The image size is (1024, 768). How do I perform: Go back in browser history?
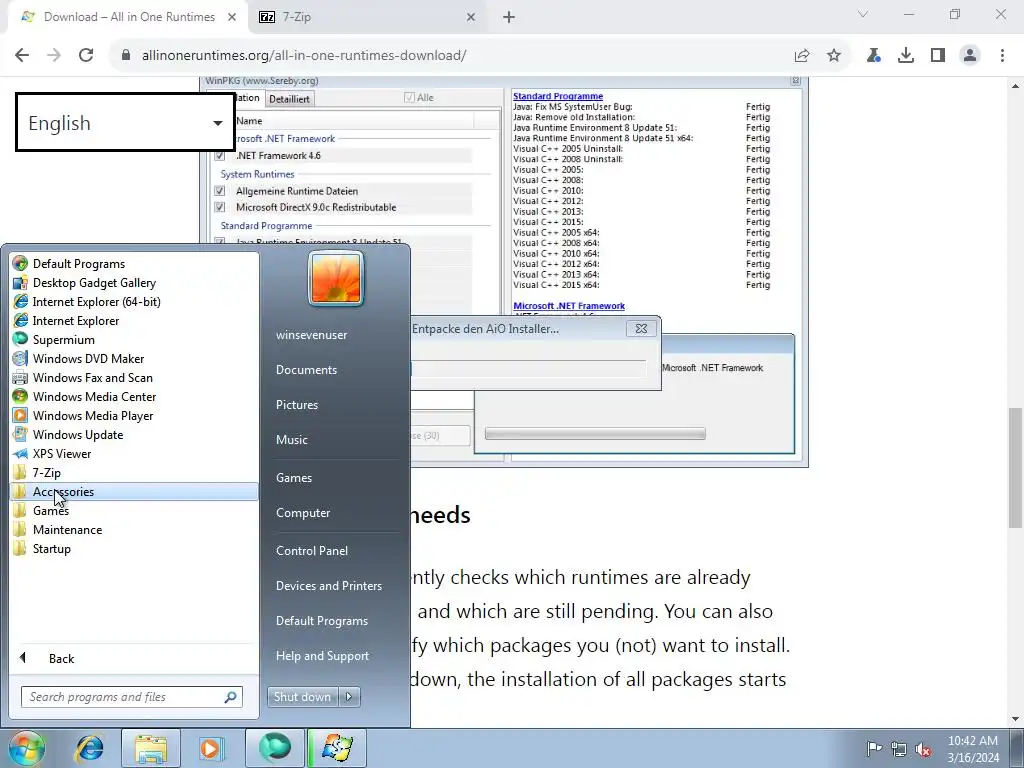pos(22,56)
